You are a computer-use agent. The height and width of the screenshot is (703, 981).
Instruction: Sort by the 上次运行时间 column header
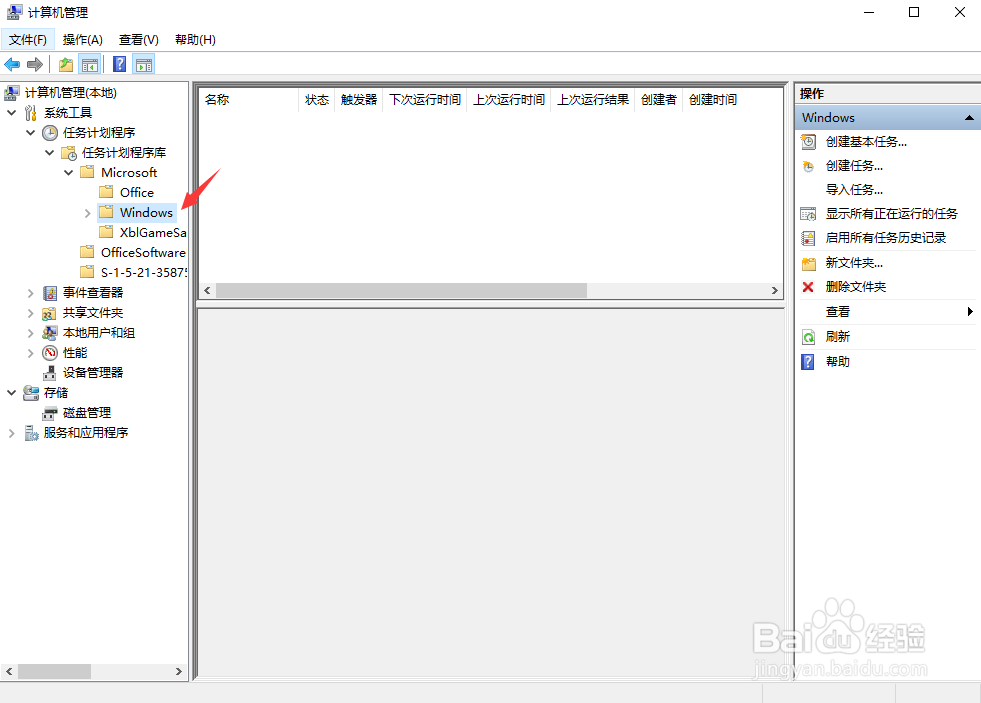point(509,99)
